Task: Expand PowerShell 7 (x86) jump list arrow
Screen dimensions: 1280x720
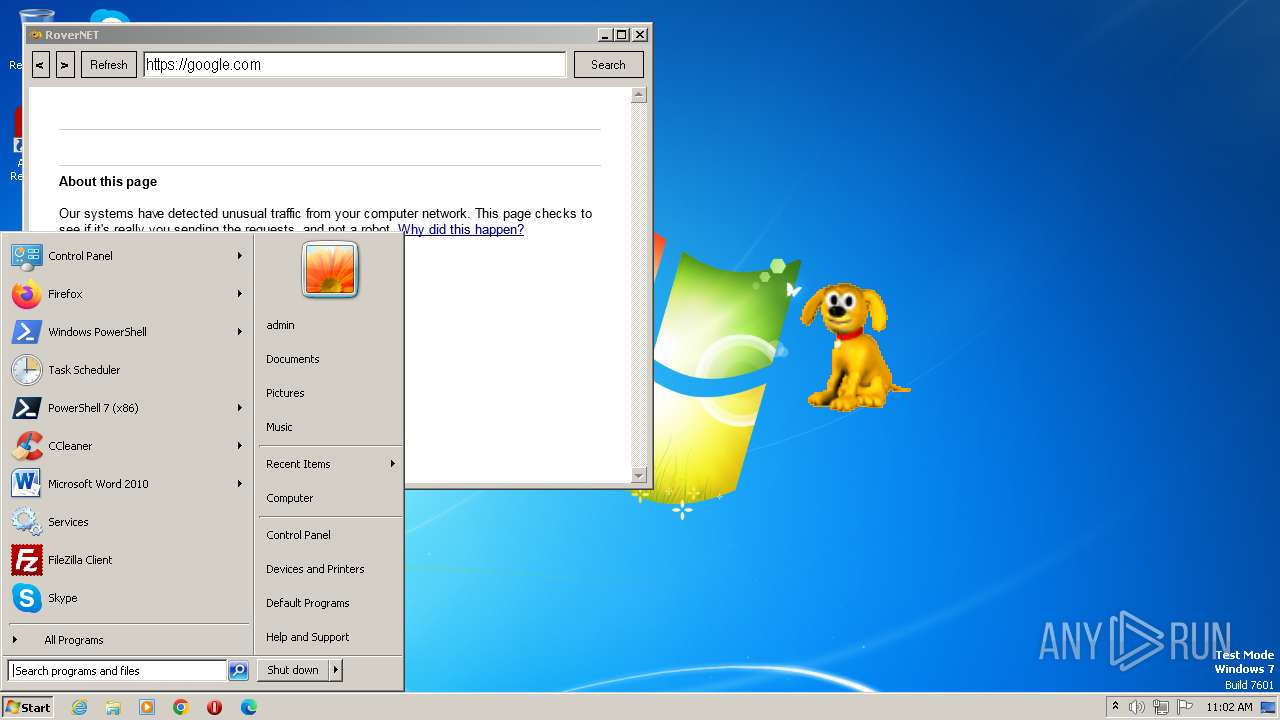Action: 240,408
